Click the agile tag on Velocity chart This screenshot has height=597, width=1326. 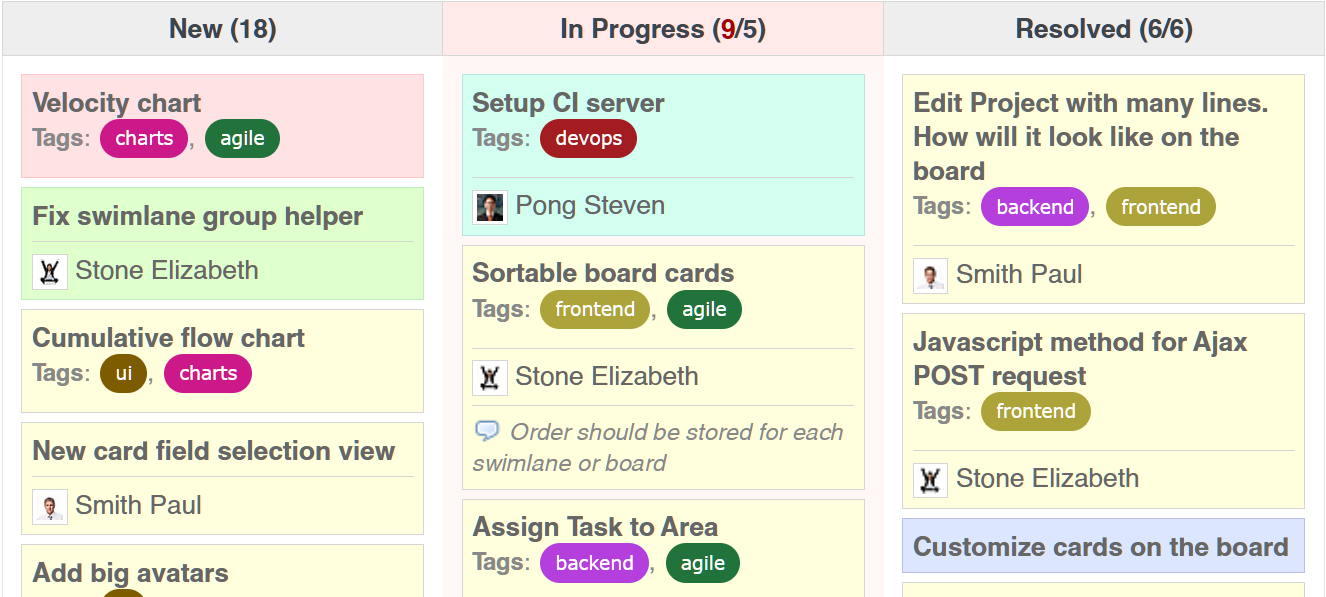(242, 139)
